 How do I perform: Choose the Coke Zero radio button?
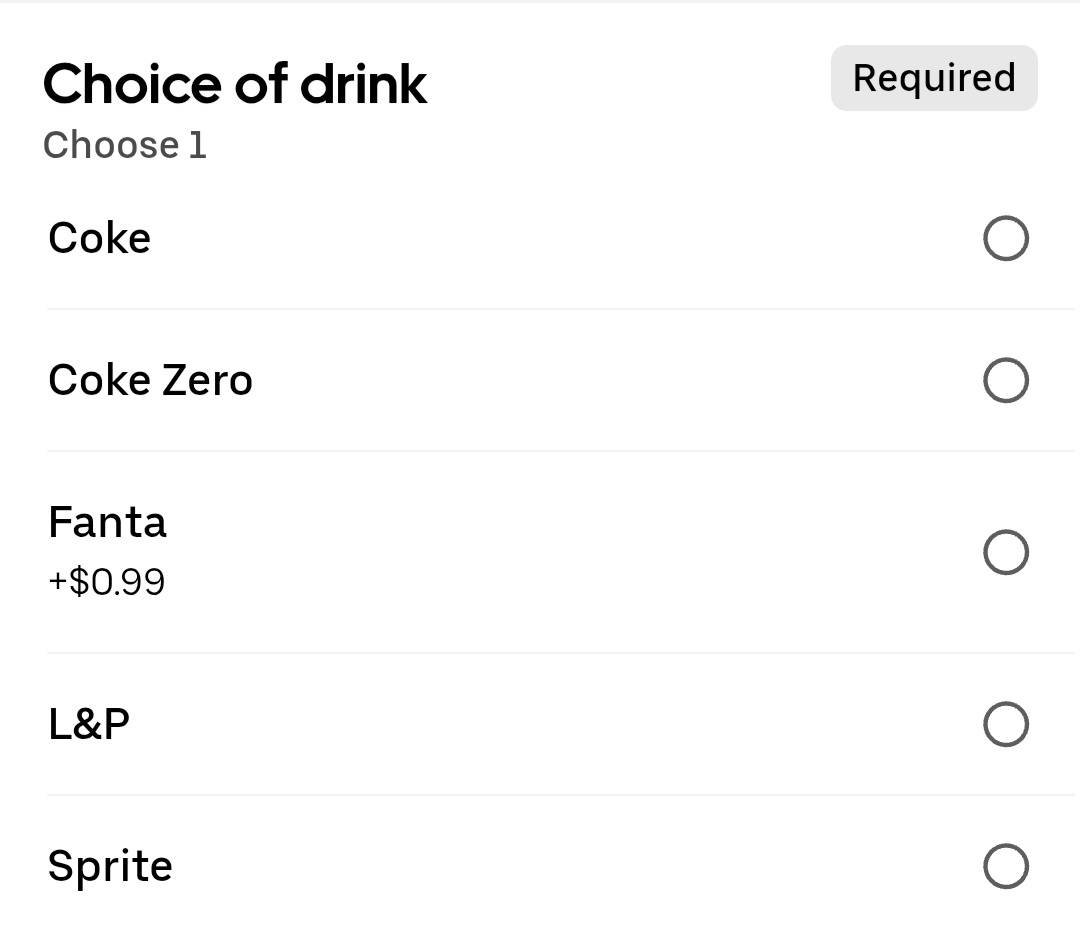[x=1005, y=380]
